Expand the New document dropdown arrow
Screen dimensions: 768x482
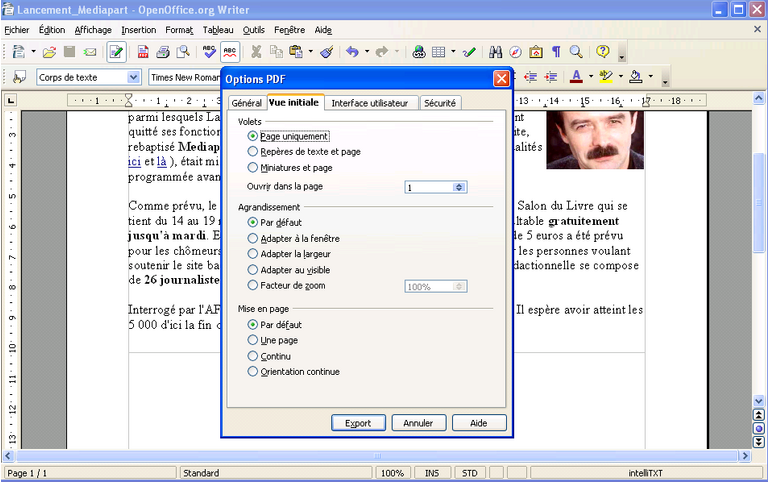33,51
